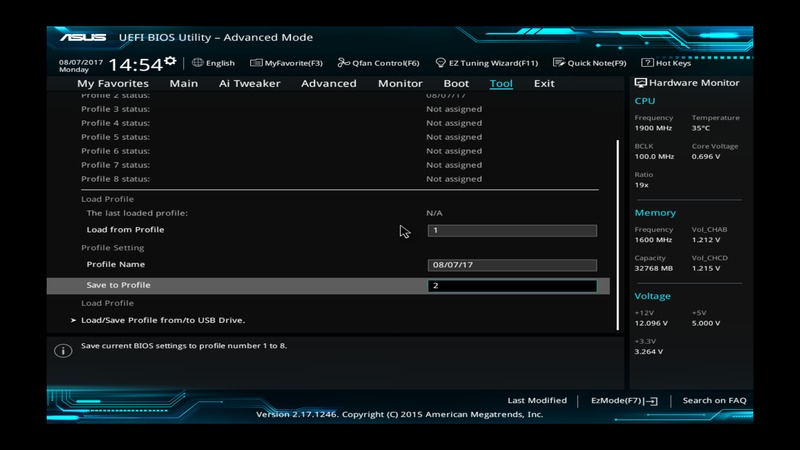Click the Hardware Monitor screen icon
The height and width of the screenshot is (450, 800).
click(641, 83)
